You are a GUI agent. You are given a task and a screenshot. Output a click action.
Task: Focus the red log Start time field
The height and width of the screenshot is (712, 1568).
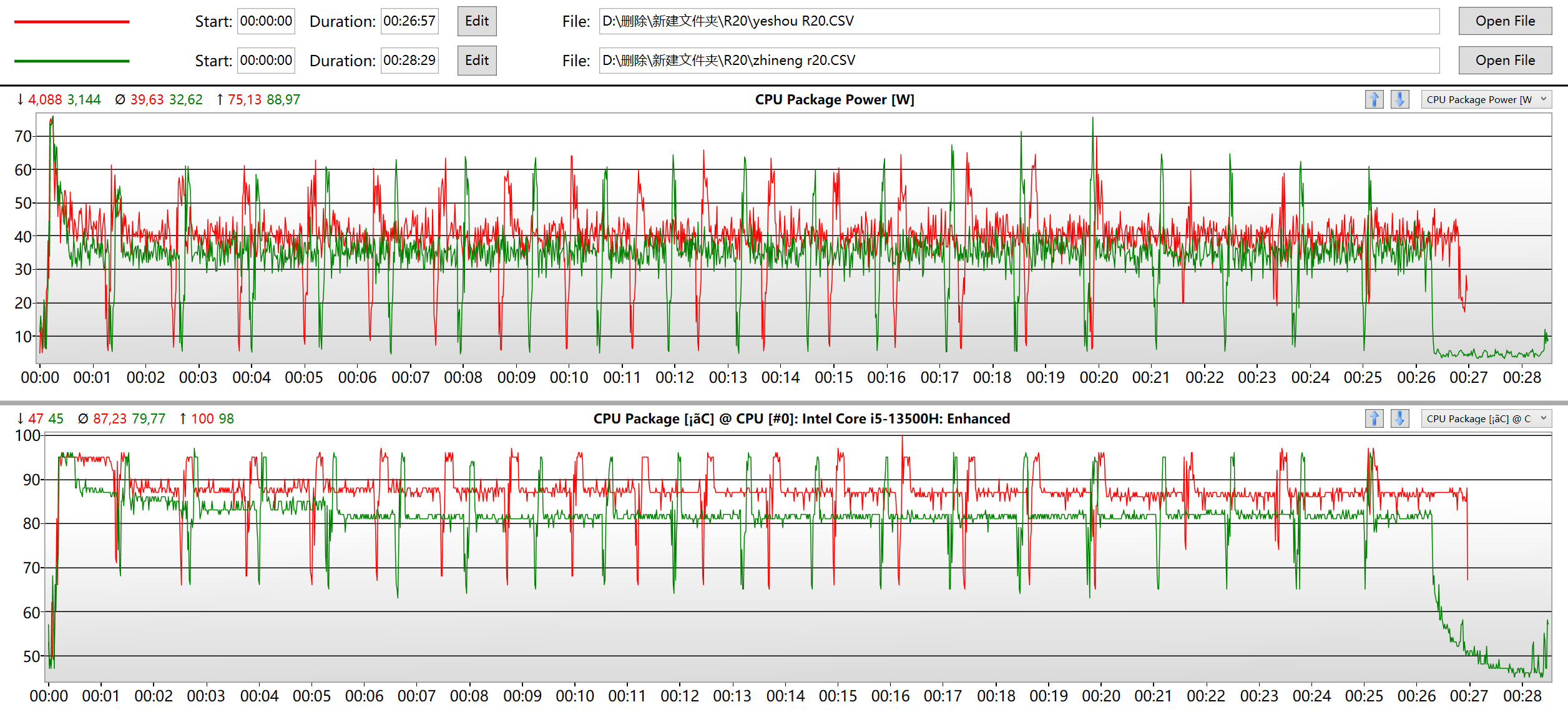pyautogui.click(x=266, y=21)
